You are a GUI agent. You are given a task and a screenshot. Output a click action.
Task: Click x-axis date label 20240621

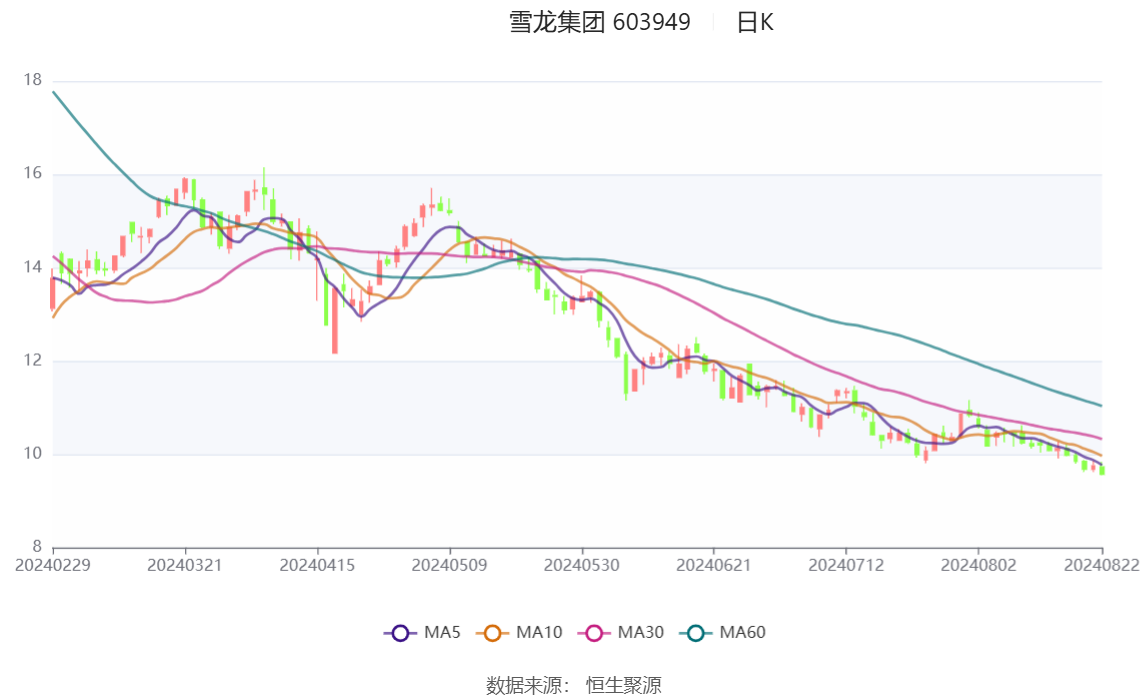[x=714, y=565]
